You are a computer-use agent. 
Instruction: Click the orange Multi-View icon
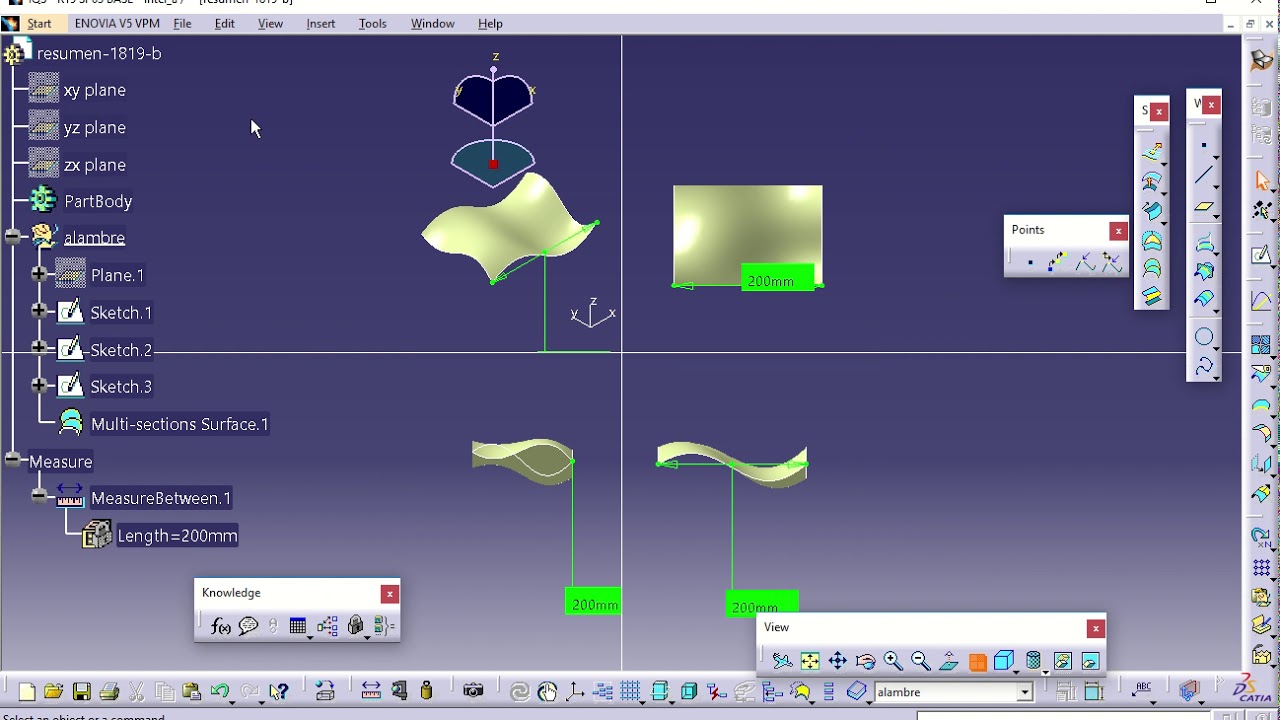(977, 661)
